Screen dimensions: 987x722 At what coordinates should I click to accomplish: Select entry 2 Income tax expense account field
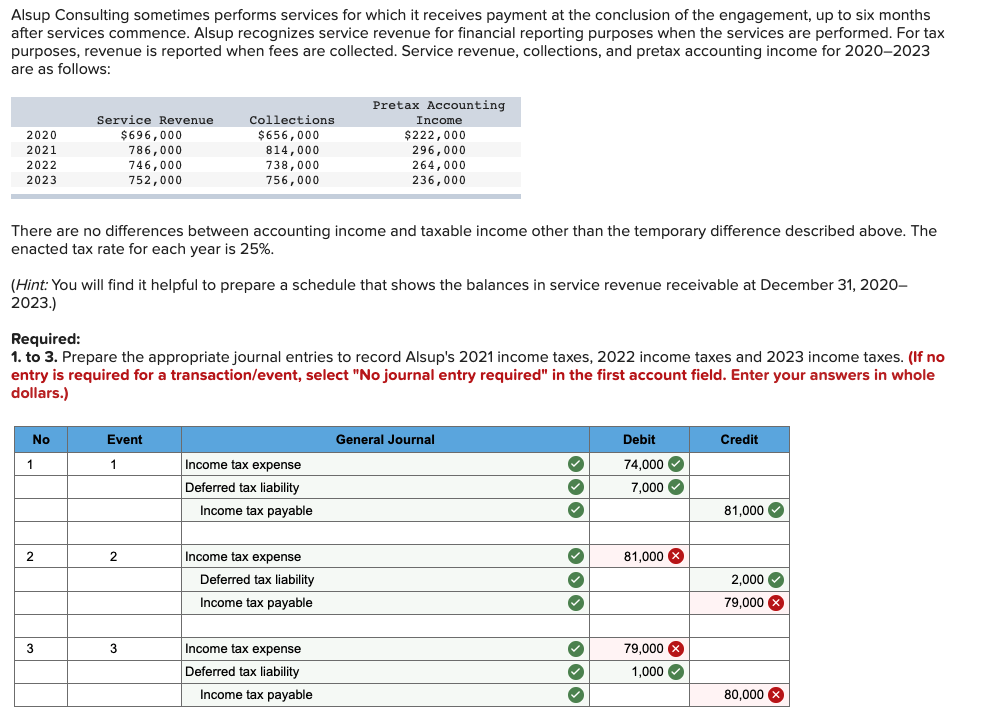385,556
